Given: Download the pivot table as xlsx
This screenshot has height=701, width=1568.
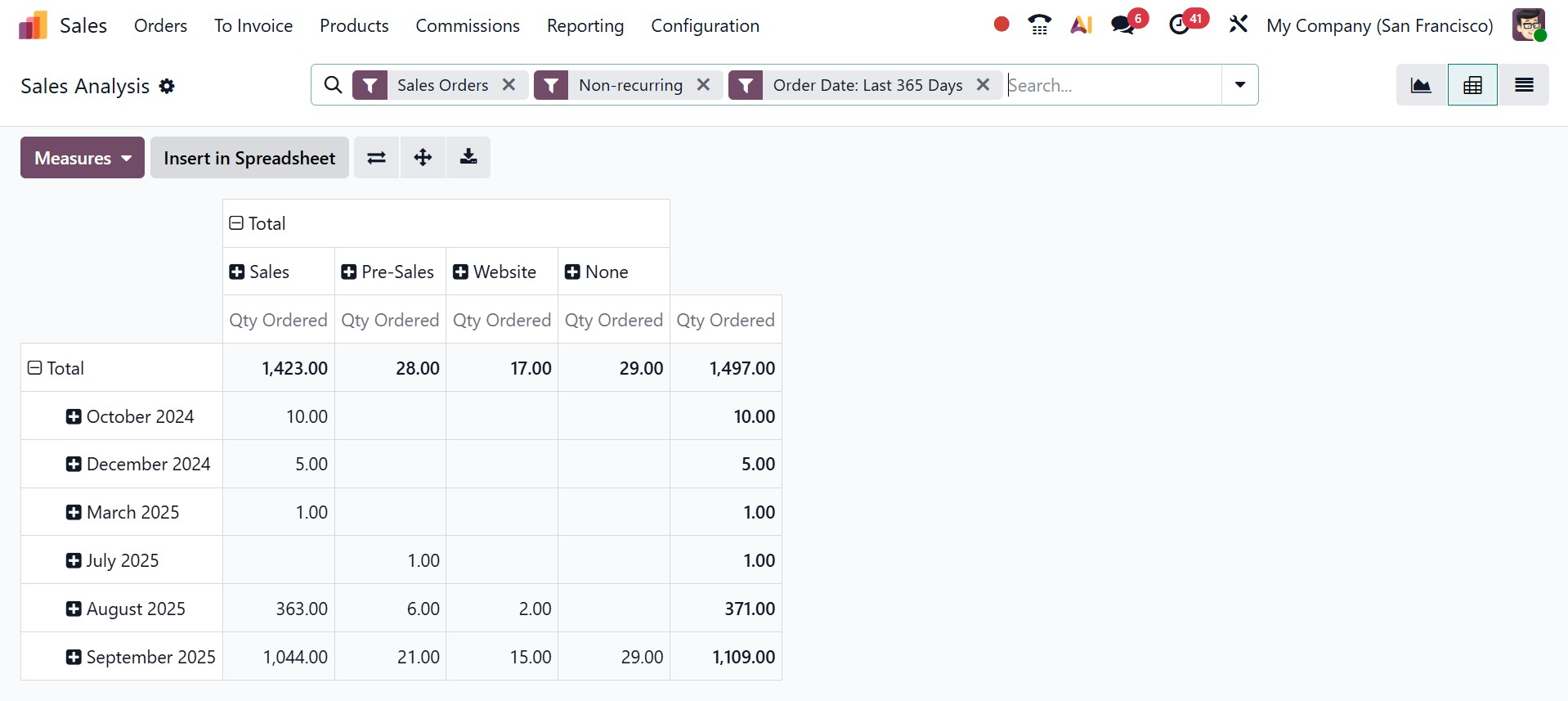Looking at the screenshot, I should tap(468, 158).
